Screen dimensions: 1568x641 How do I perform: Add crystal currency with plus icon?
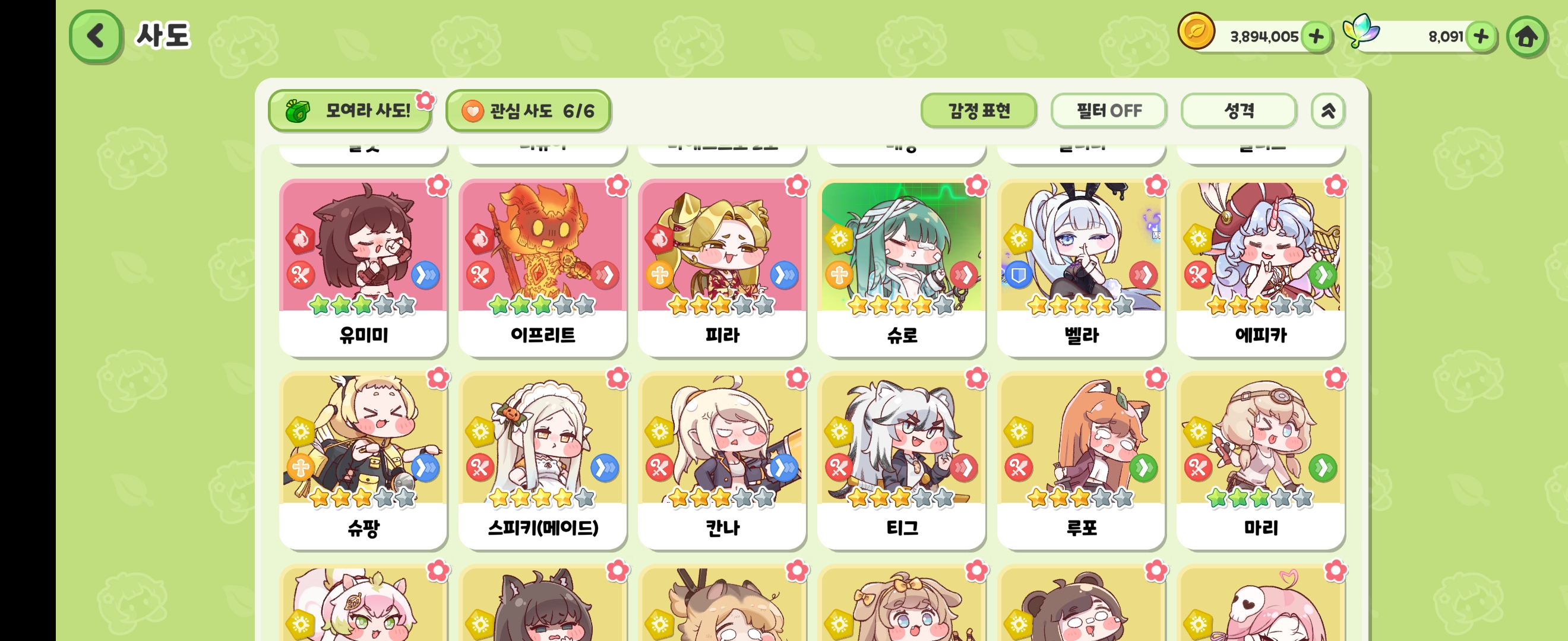(1481, 36)
